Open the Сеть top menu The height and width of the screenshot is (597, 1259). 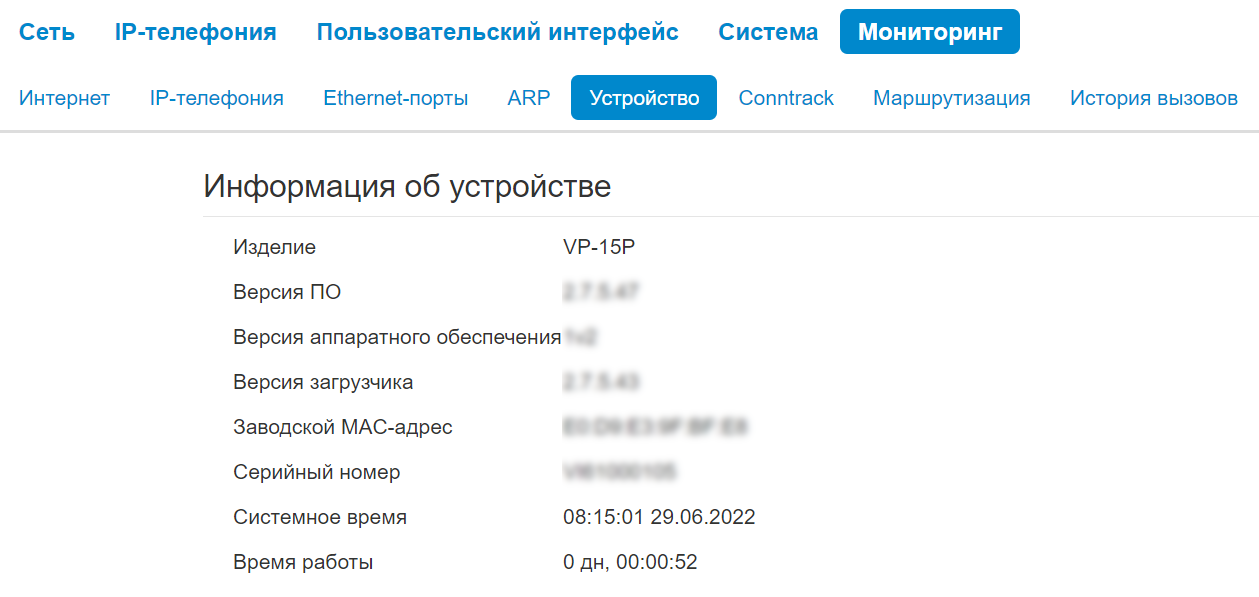(x=47, y=32)
